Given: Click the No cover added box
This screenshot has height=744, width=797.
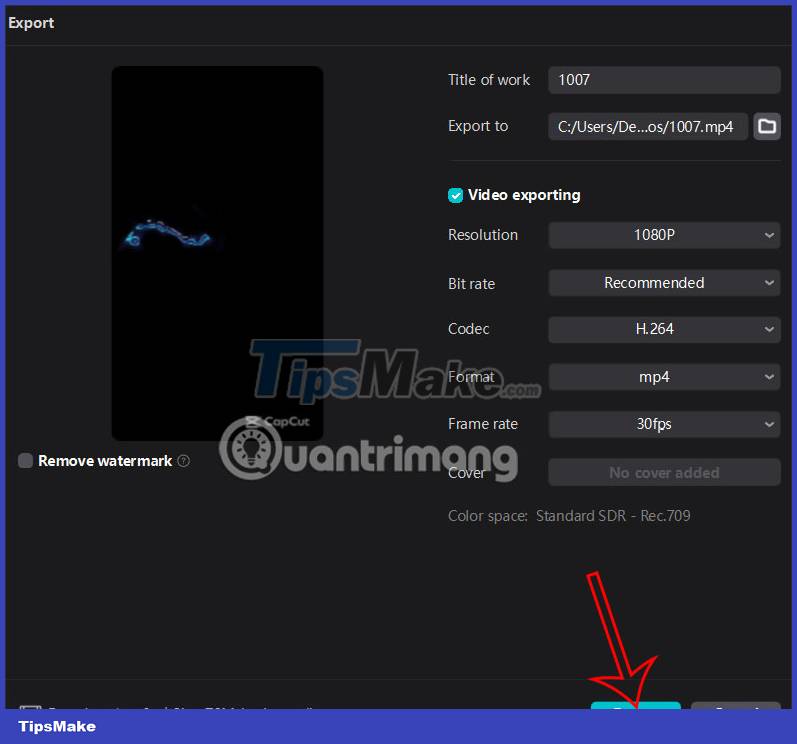Looking at the screenshot, I should (x=664, y=473).
